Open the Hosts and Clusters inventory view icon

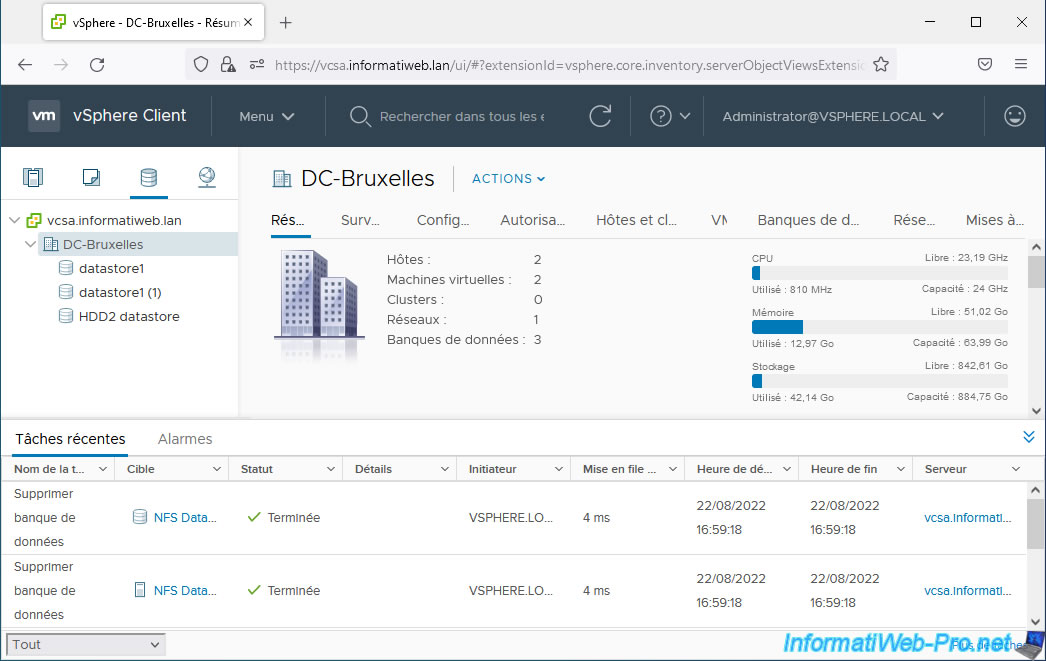(33, 178)
